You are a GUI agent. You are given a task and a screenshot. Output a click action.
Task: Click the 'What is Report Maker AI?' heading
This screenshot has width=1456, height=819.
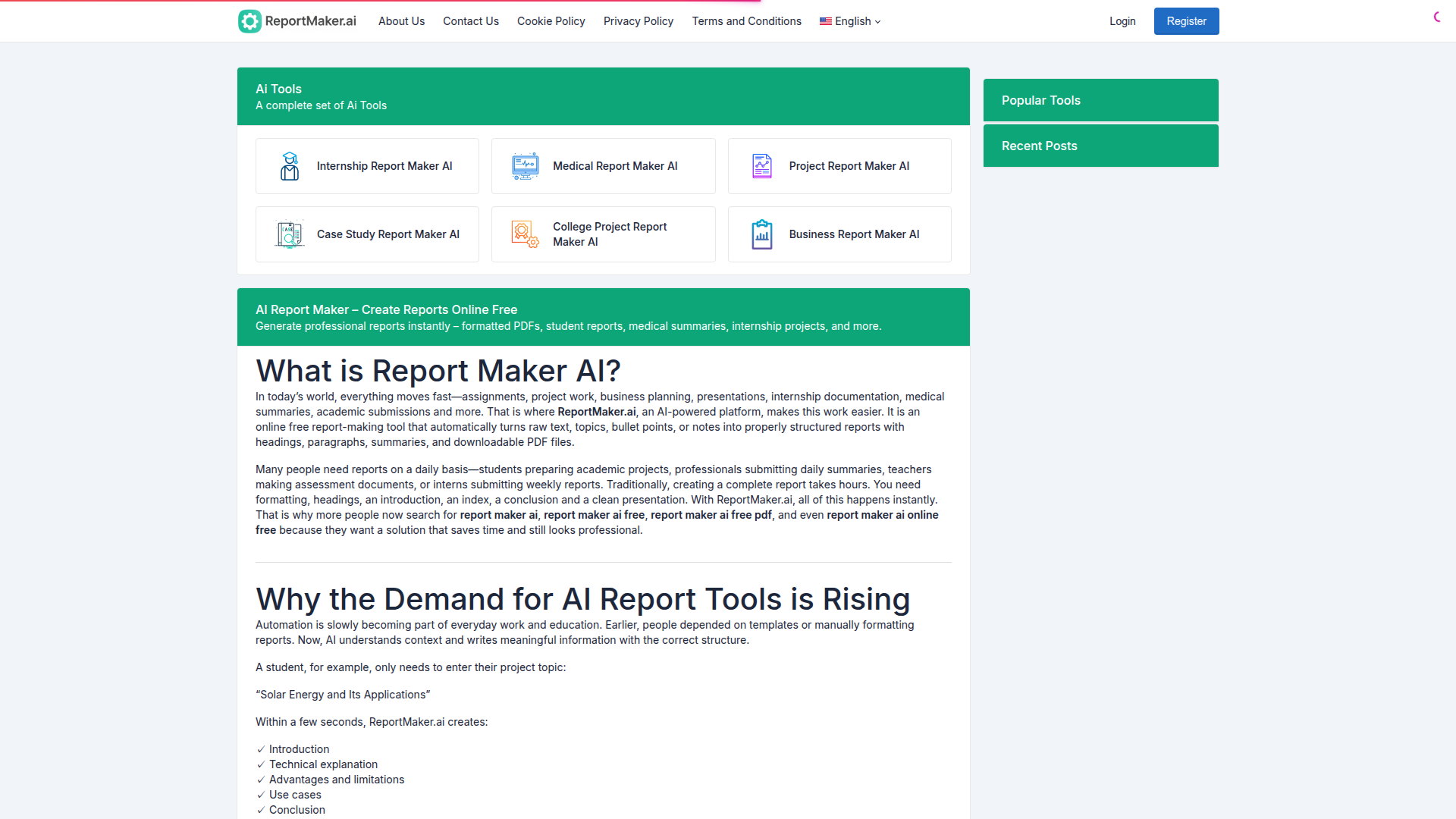pos(438,371)
